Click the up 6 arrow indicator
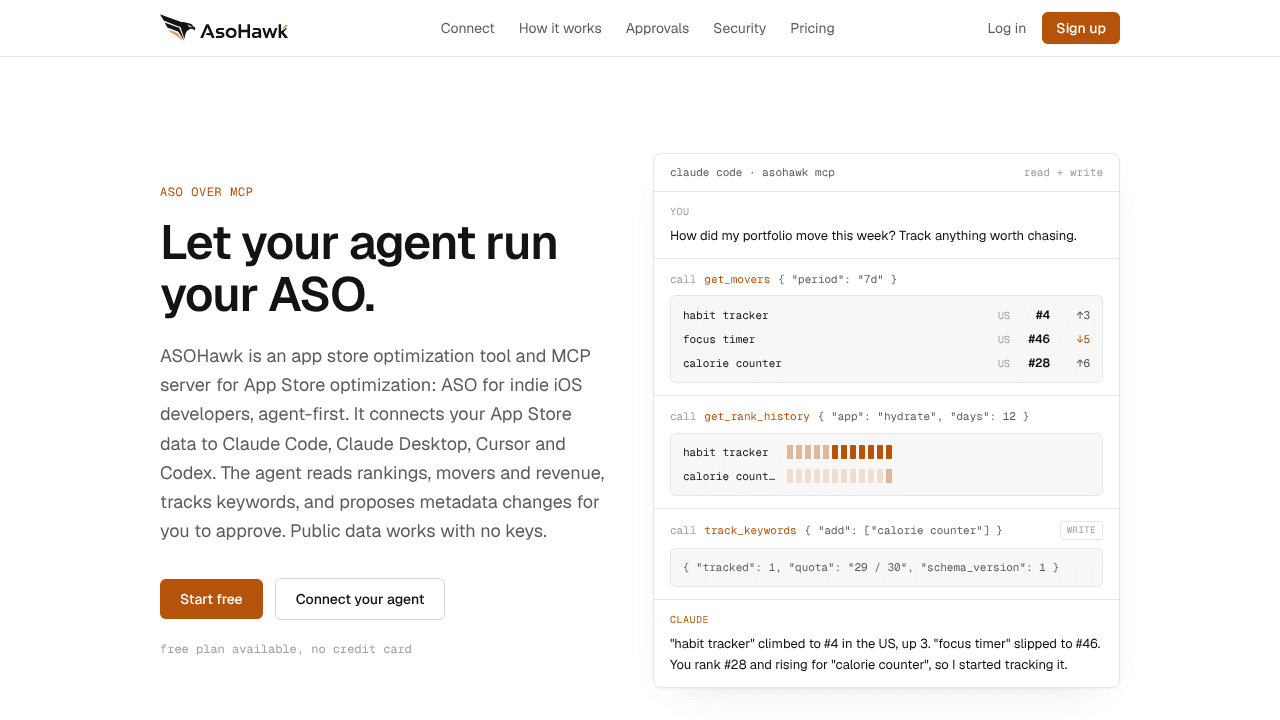This screenshot has height=720, width=1280. pos(1083,363)
